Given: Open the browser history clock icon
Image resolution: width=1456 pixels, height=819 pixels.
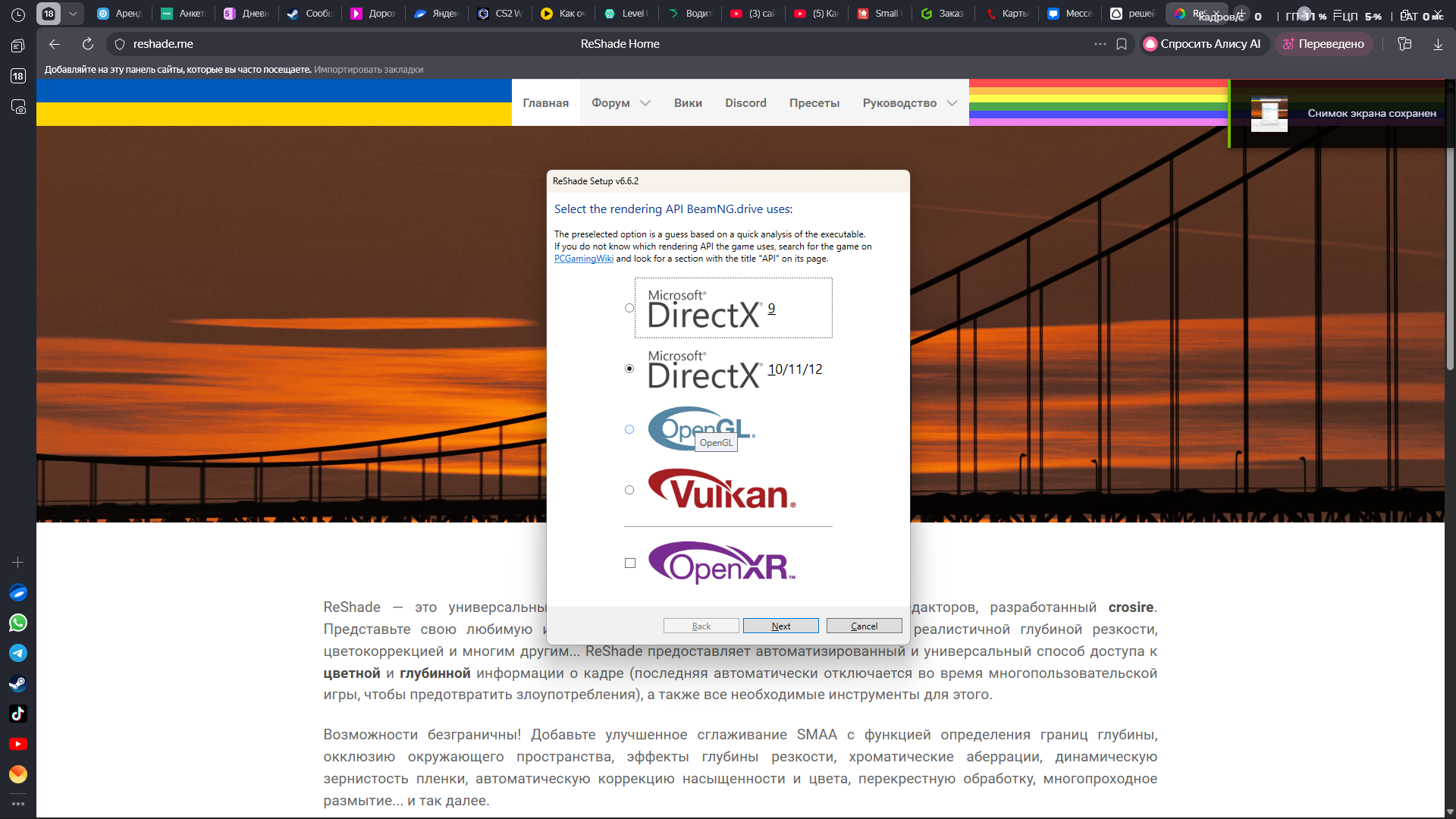Looking at the screenshot, I should 18,14.
